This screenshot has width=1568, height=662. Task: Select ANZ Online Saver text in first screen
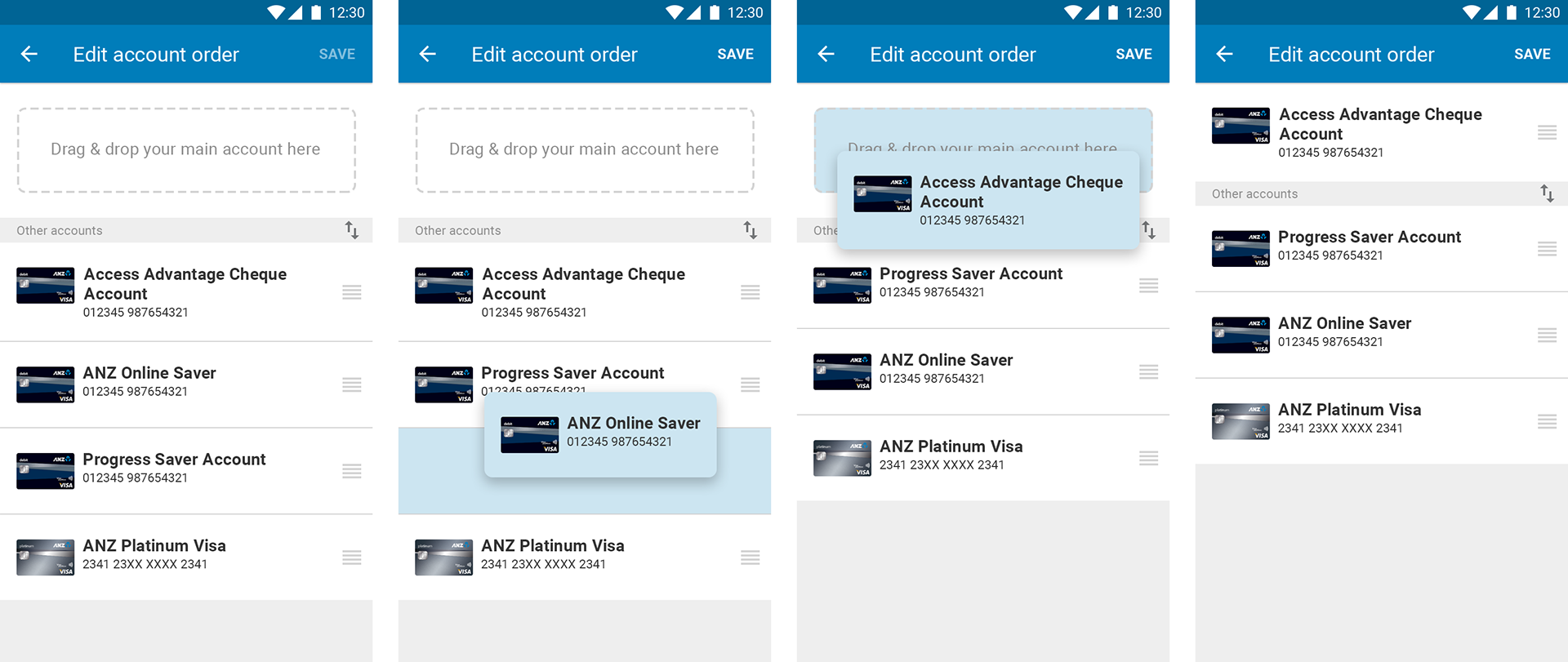[x=149, y=373]
